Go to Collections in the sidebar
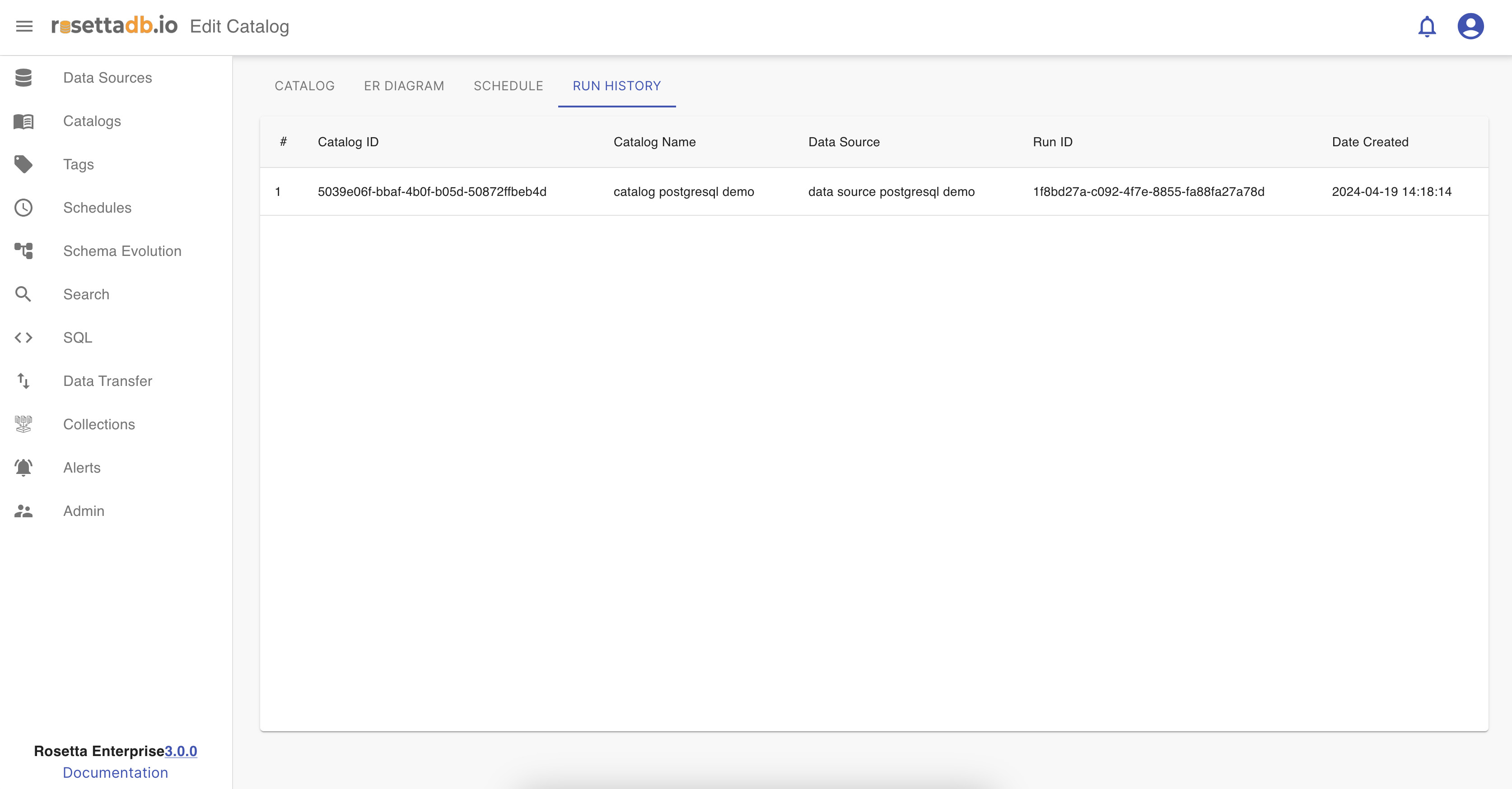 pyautogui.click(x=99, y=424)
